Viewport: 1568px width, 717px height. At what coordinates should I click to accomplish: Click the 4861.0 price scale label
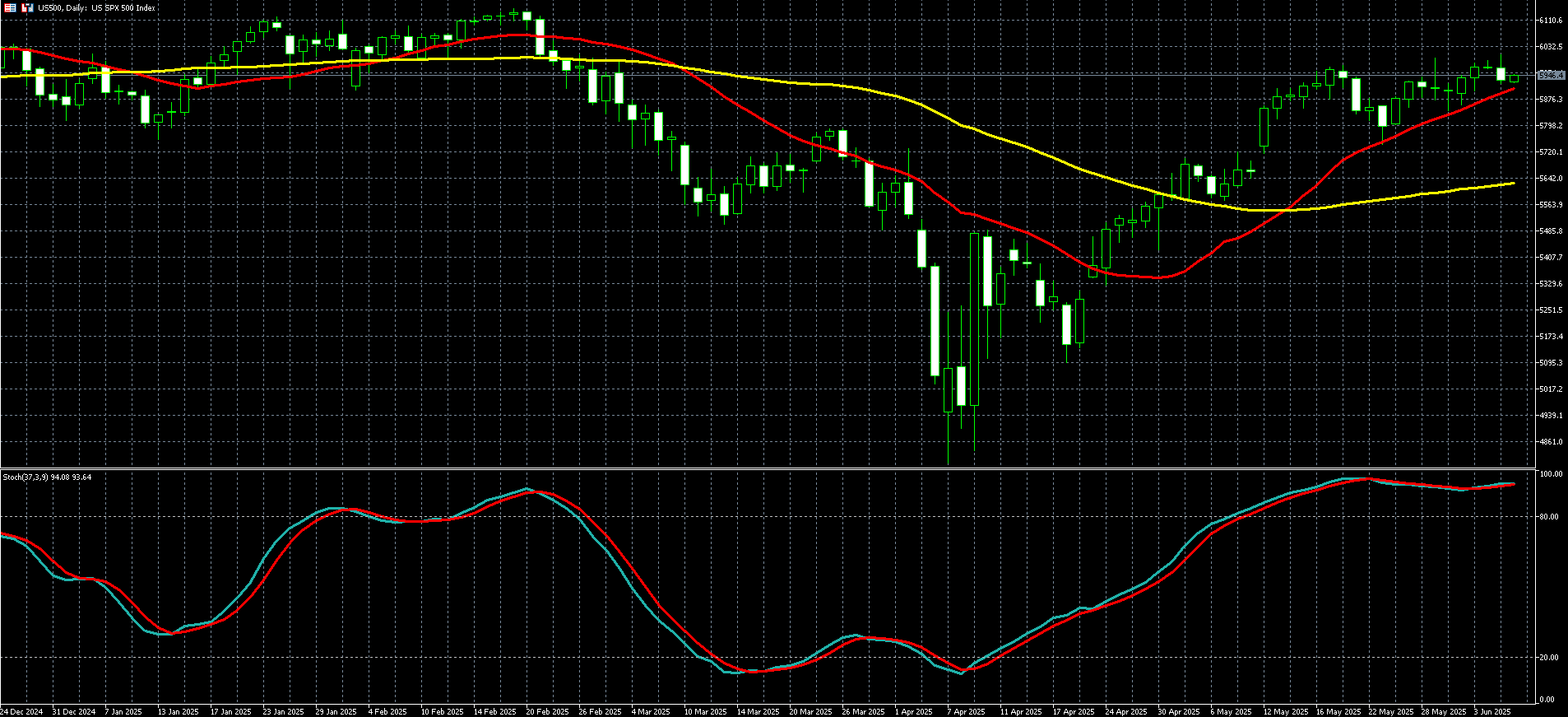click(x=1551, y=442)
